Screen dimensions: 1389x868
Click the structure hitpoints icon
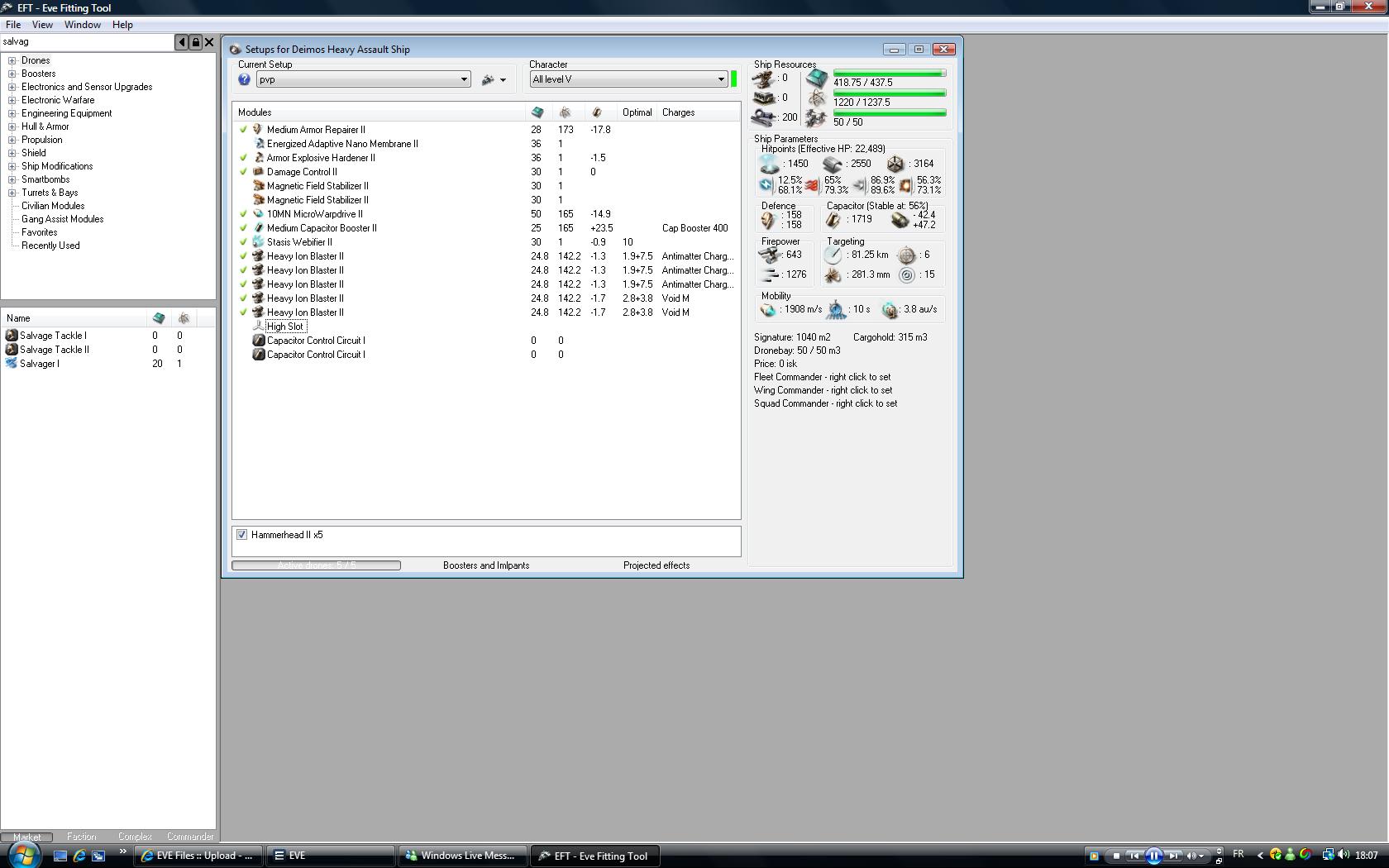895,165
